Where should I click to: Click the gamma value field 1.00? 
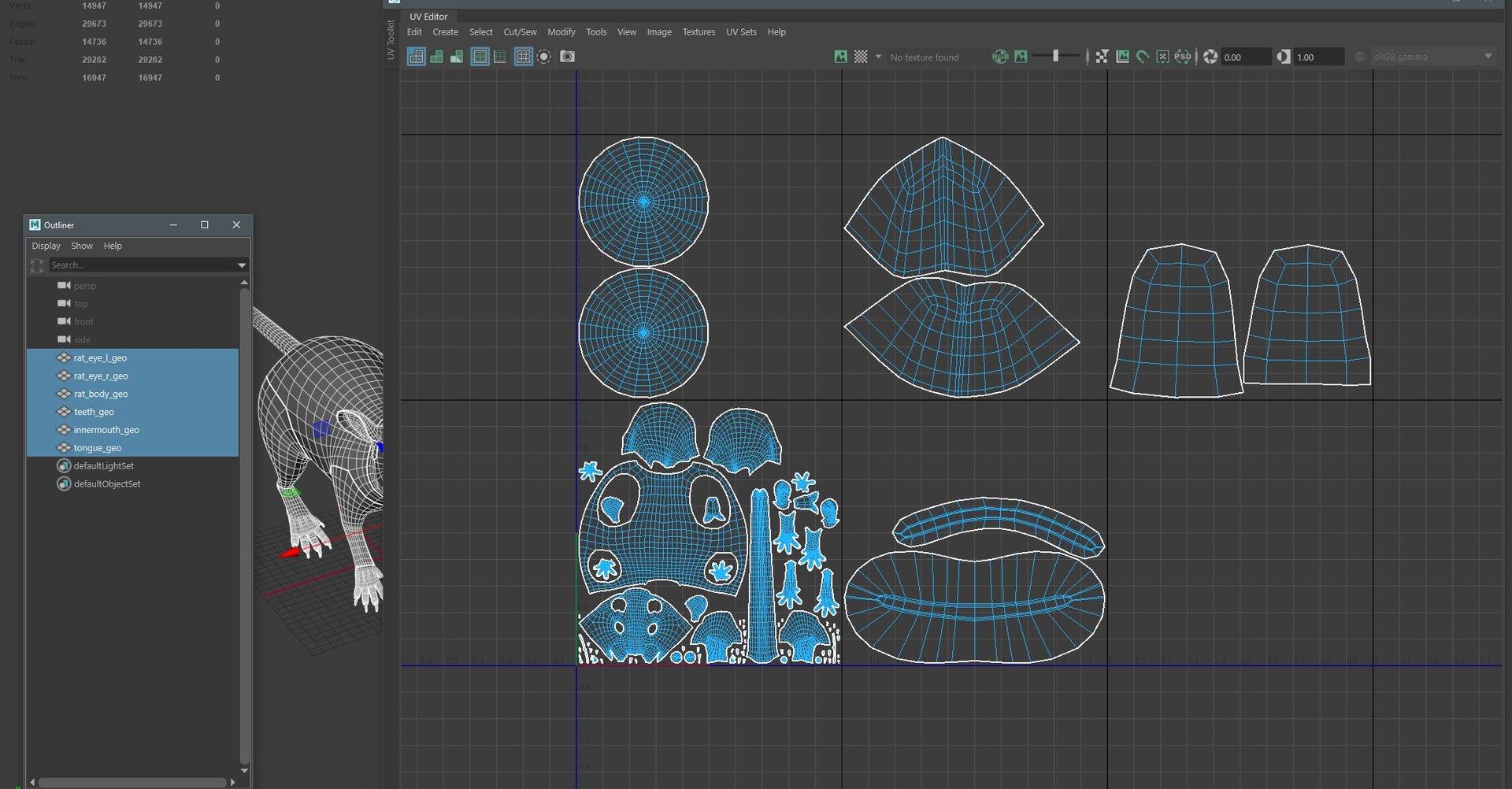tap(1319, 57)
